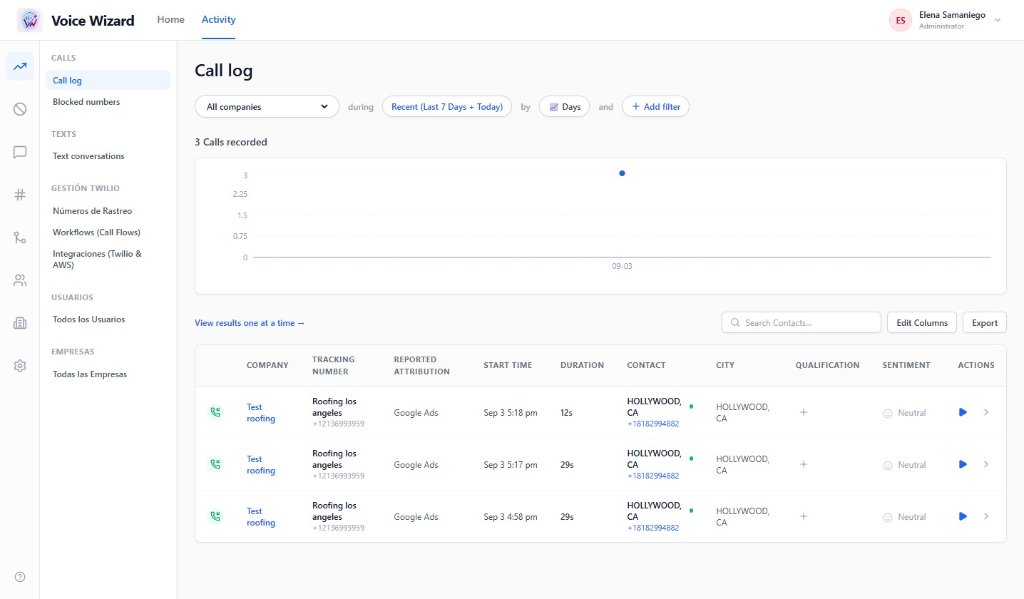Click Neutral sentiment on 4:58 pm call
This screenshot has height=599, width=1024.
(904, 517)
